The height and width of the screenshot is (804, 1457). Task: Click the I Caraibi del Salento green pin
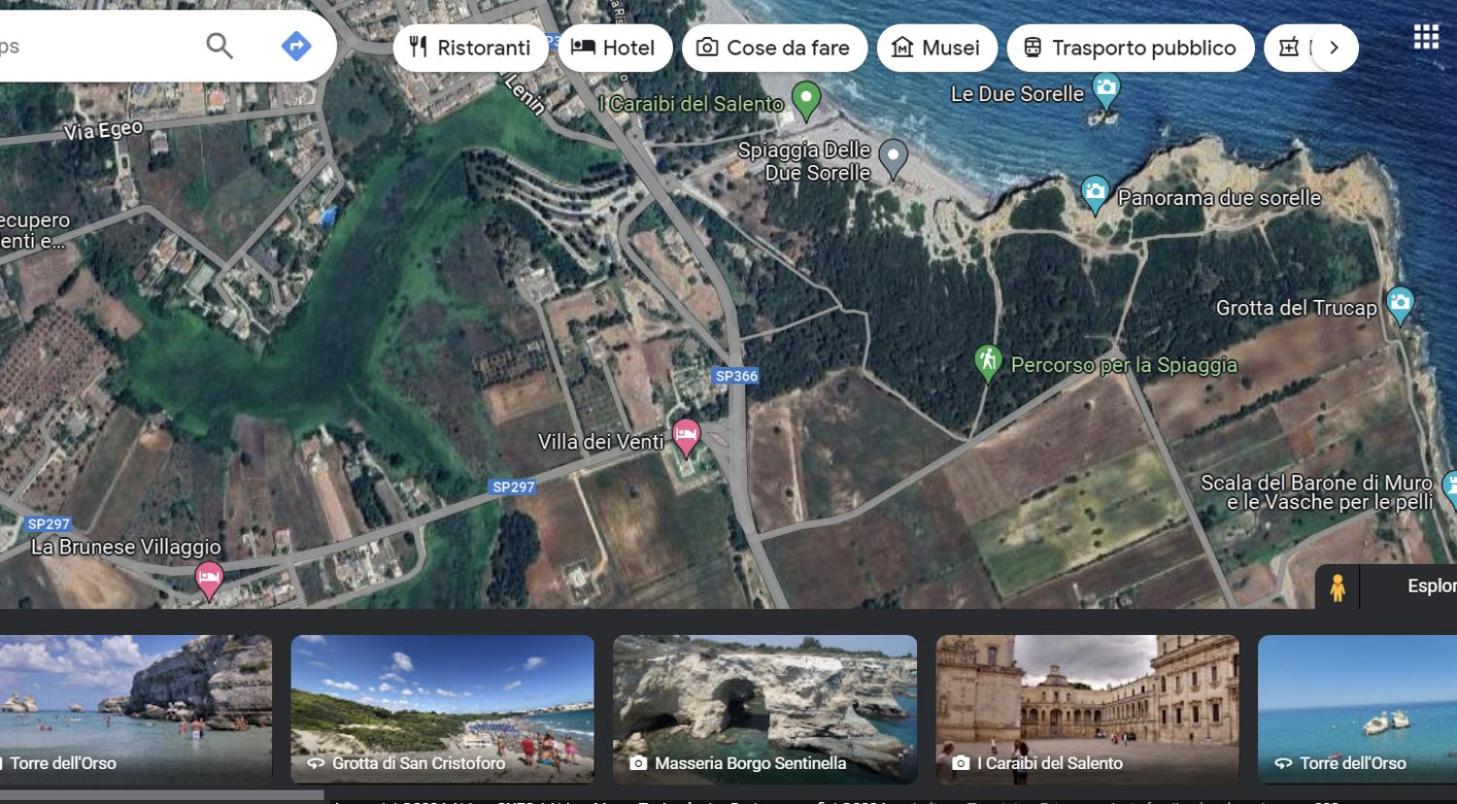click(x=806, y=100)
